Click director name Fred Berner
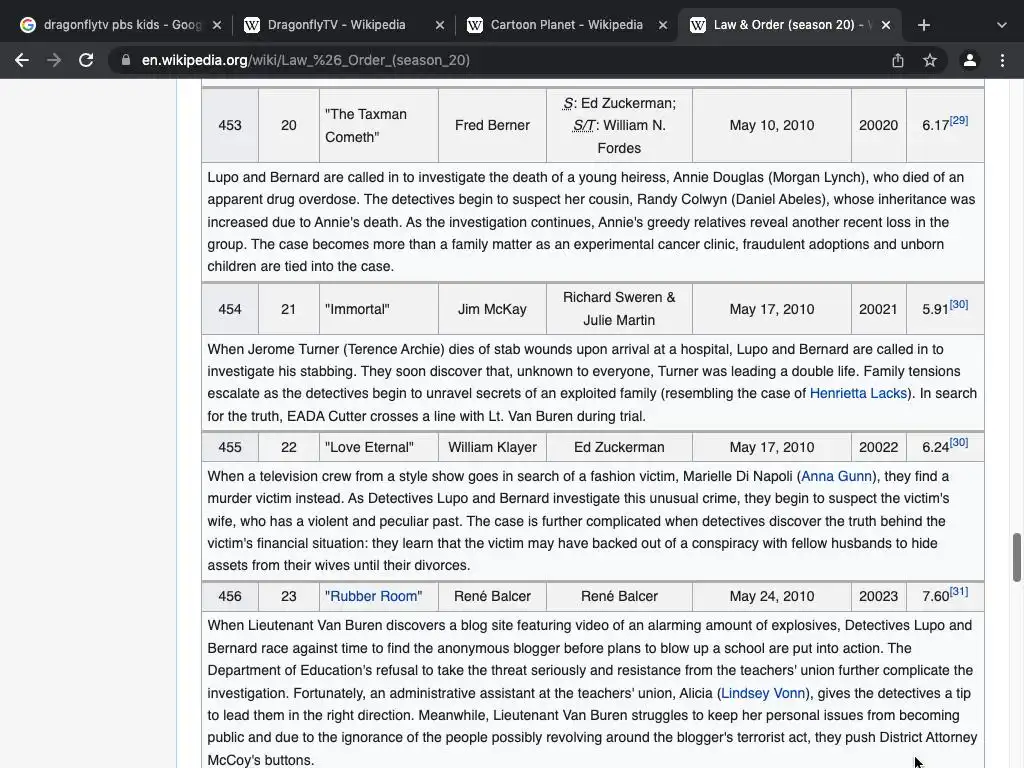This screenshot has height=768, width=1024. [x=492, y=125]
